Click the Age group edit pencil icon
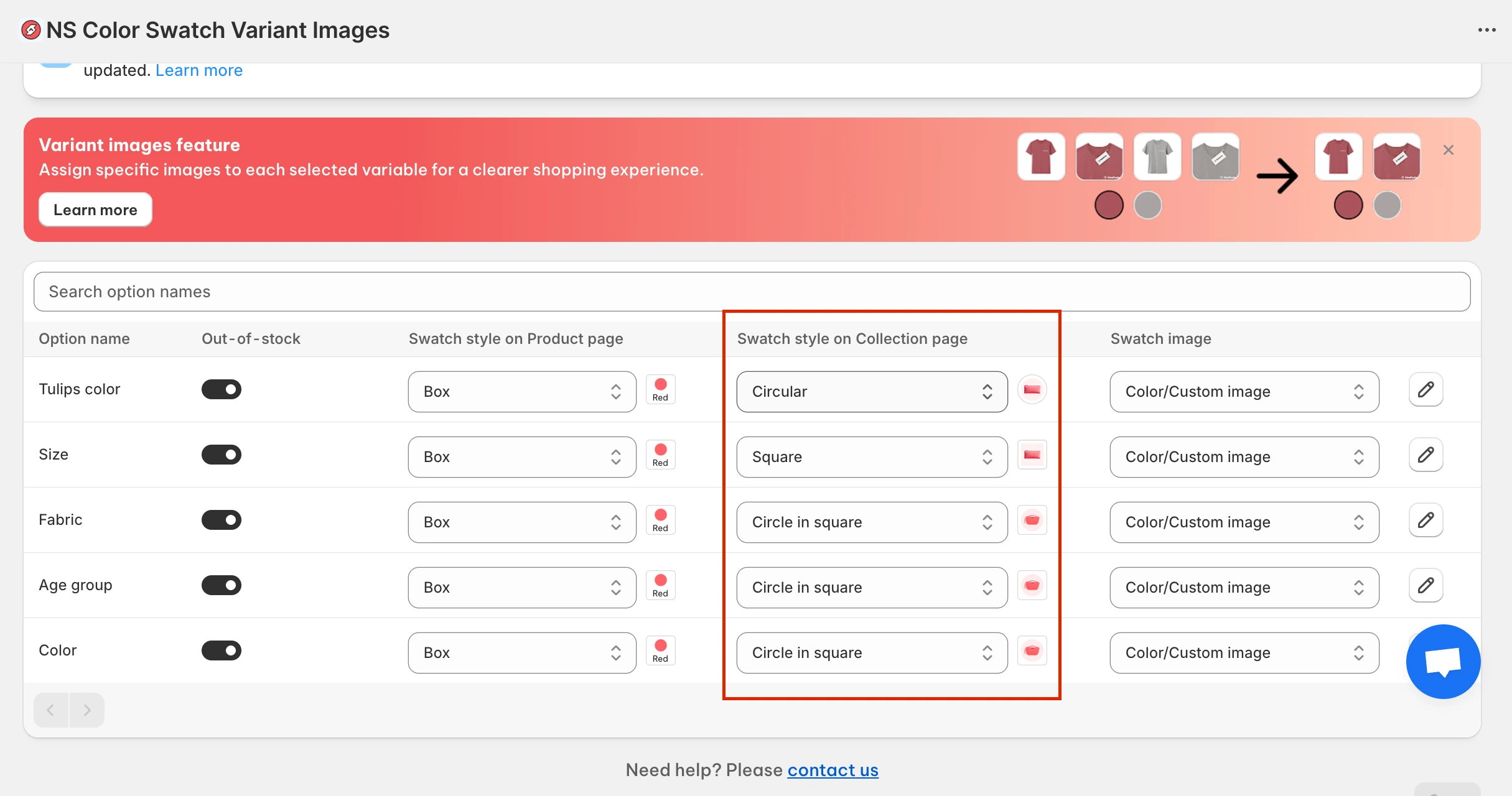 point(1426,586)
